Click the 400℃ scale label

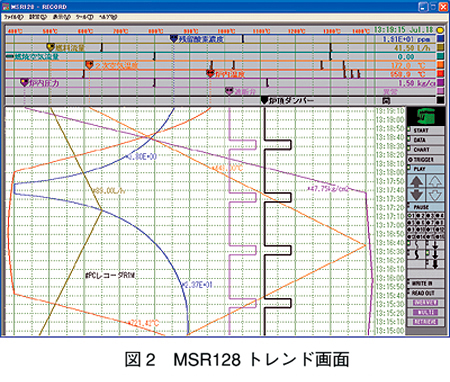pos(15,31)
